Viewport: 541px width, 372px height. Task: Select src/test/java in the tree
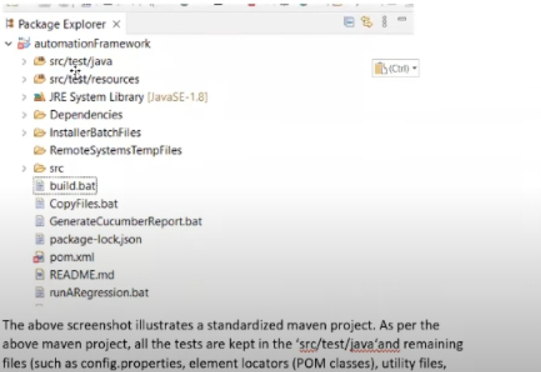(81, 62)
